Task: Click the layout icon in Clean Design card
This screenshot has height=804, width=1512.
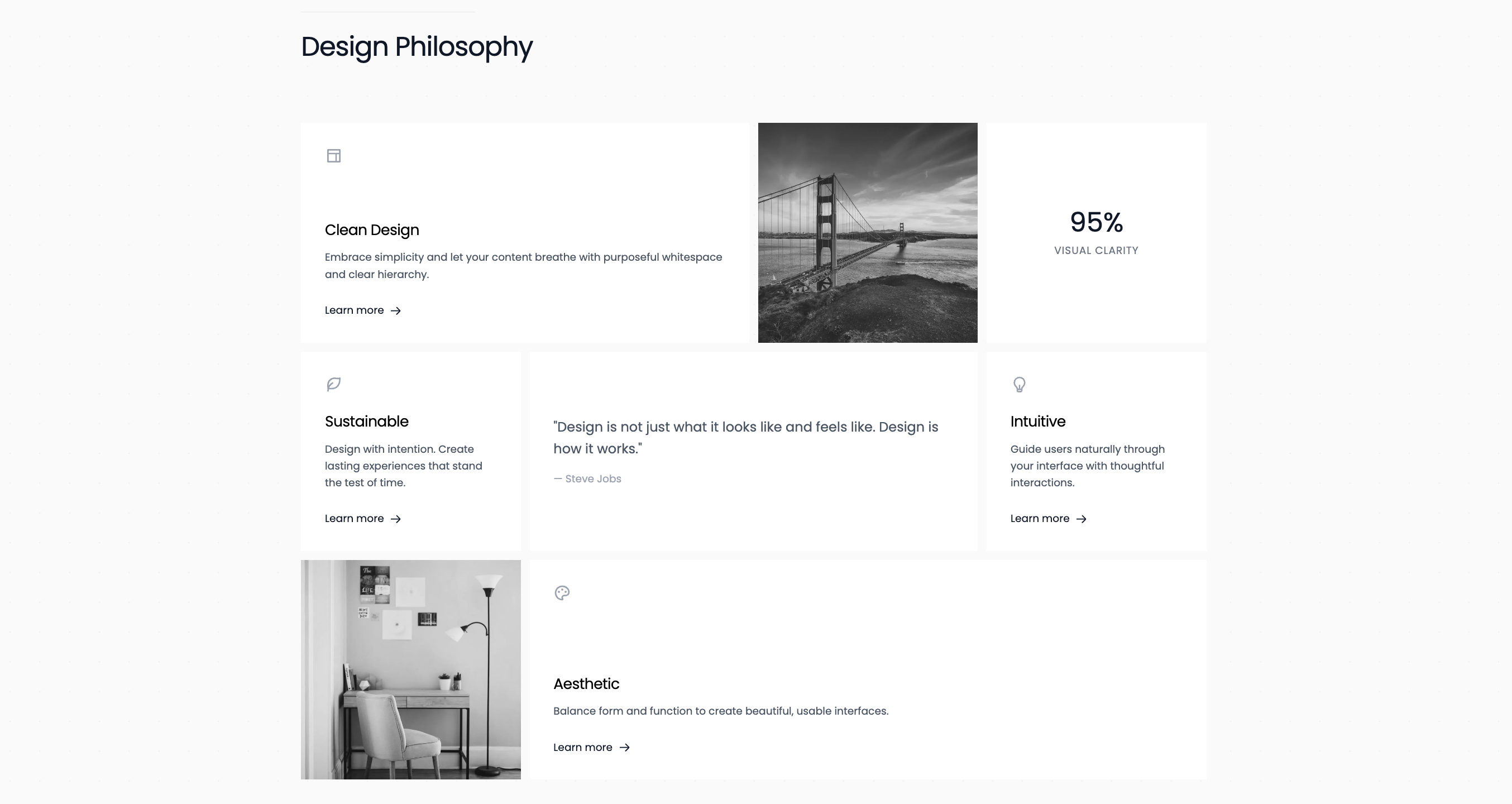Action: coord(333,156)
